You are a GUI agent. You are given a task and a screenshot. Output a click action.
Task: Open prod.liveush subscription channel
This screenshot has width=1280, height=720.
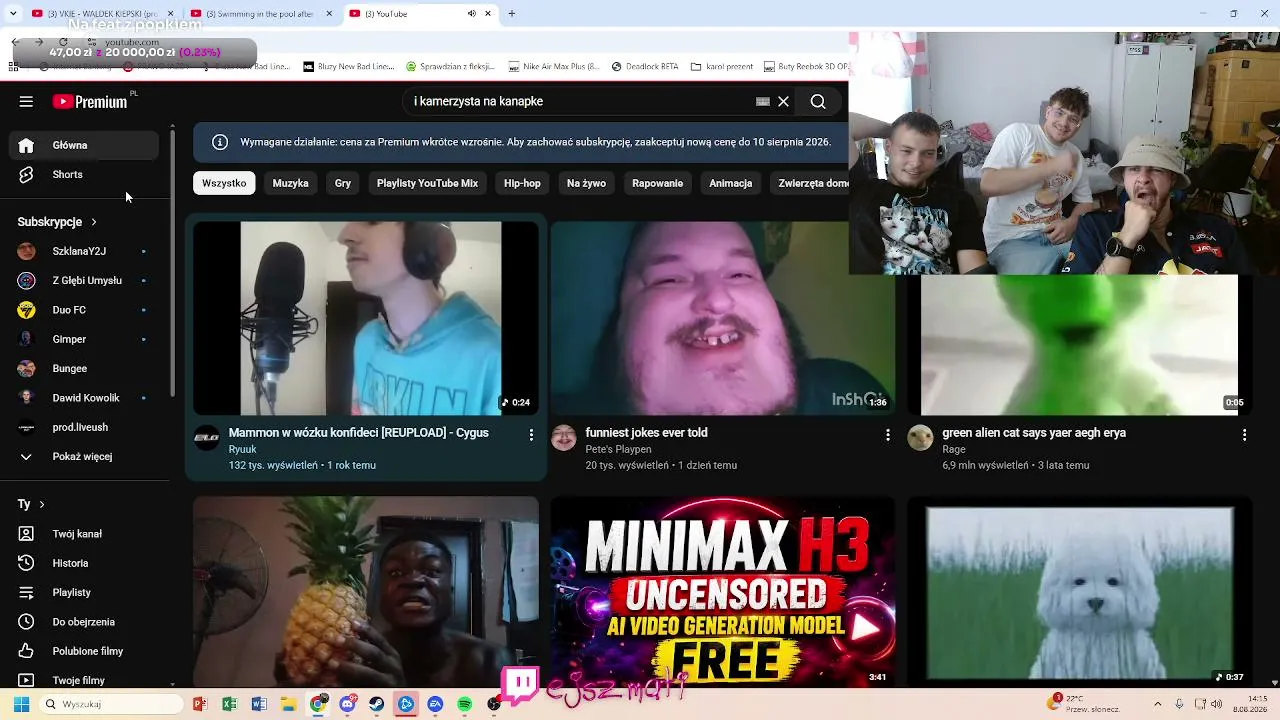pyautogui.click(x=84, y=427)
